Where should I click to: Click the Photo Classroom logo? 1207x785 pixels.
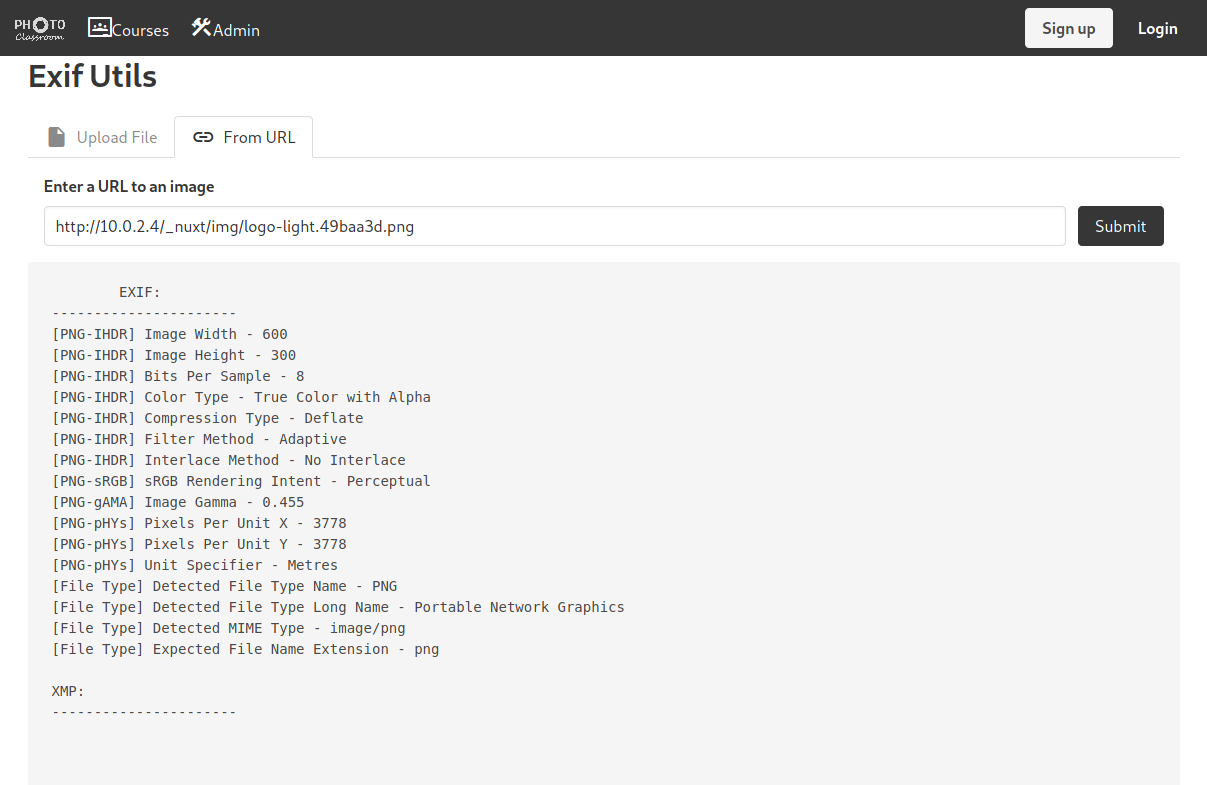coord(40,29)
